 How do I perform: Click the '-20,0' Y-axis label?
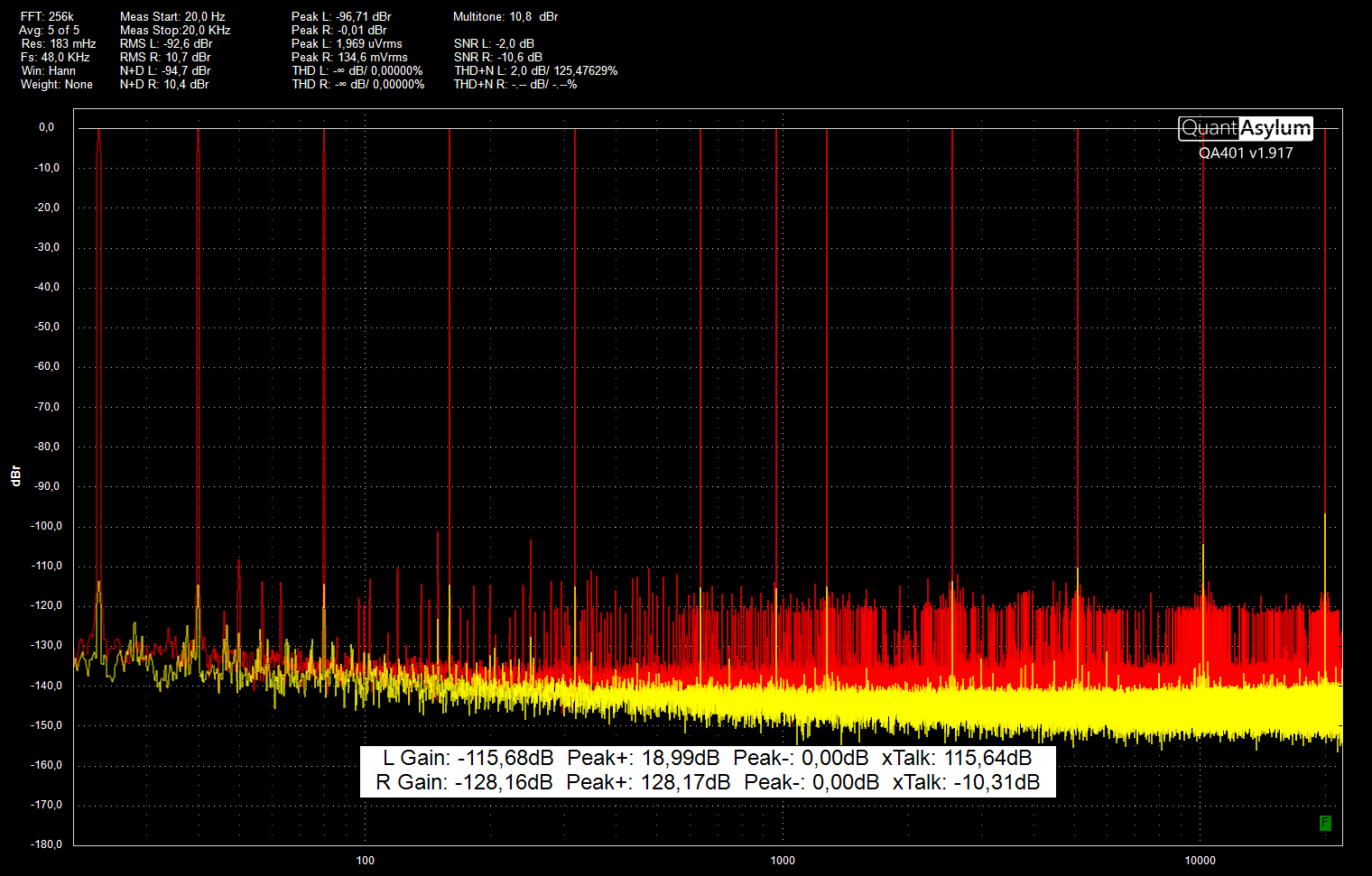tap(47, 207)
